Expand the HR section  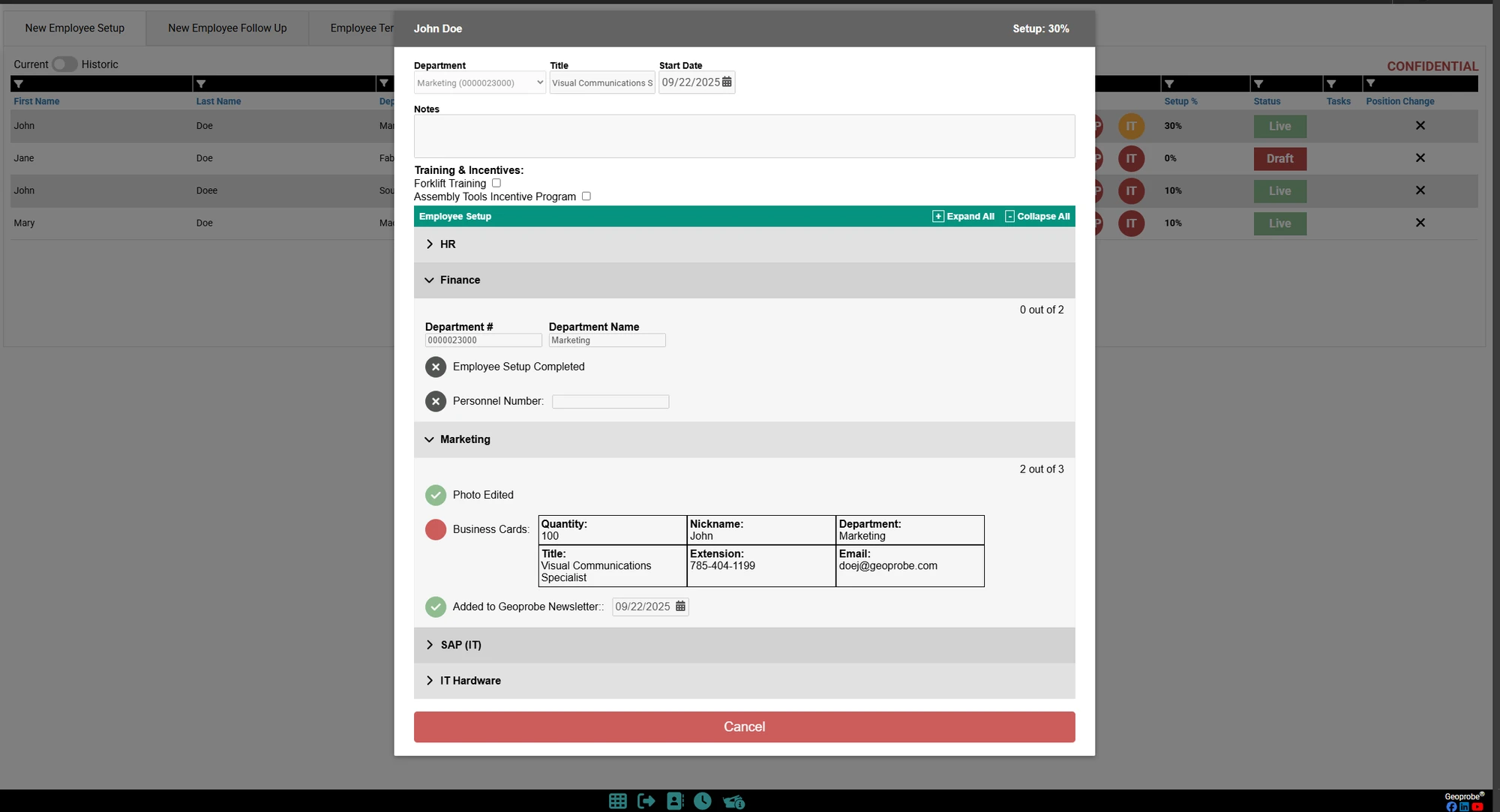click(744, 244)
